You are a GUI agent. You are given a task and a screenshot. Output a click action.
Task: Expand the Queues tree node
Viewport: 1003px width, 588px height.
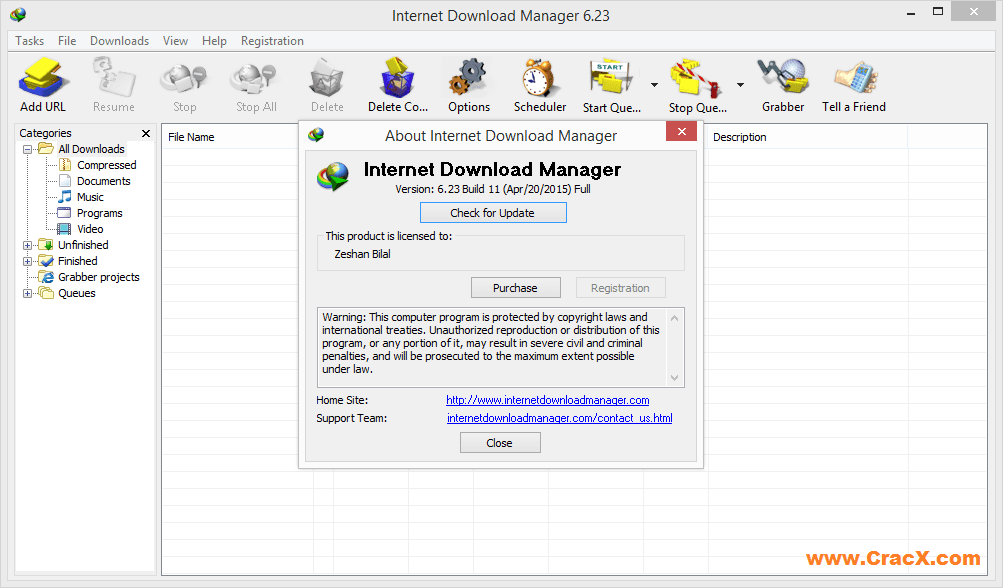click(x=28, y=293)
